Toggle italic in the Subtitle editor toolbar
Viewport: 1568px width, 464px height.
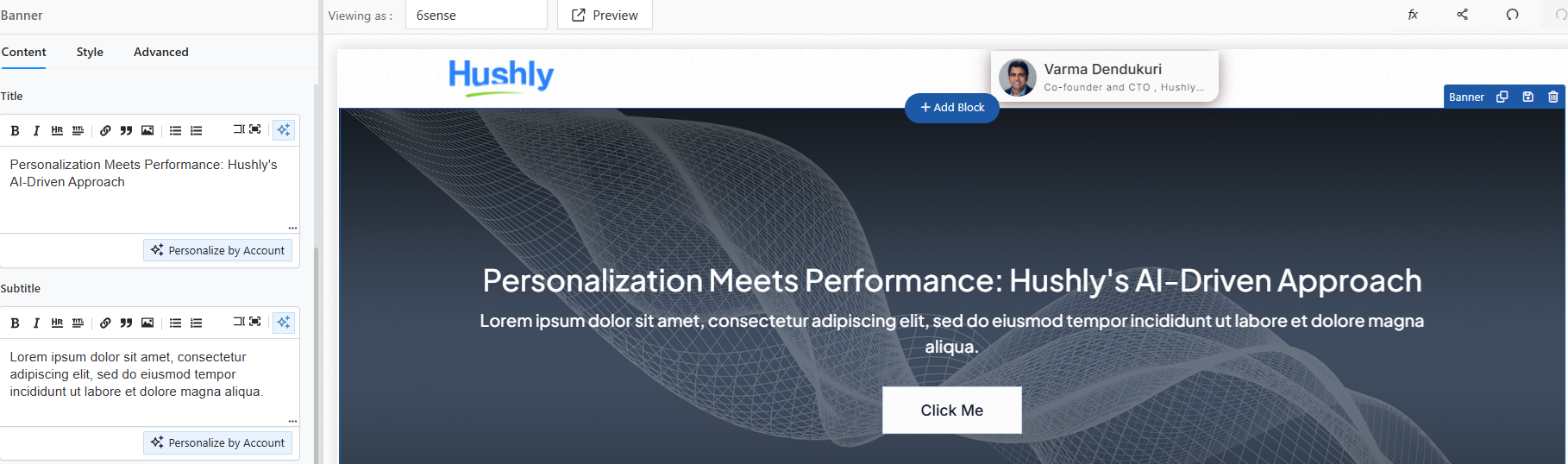pos(36,323)
